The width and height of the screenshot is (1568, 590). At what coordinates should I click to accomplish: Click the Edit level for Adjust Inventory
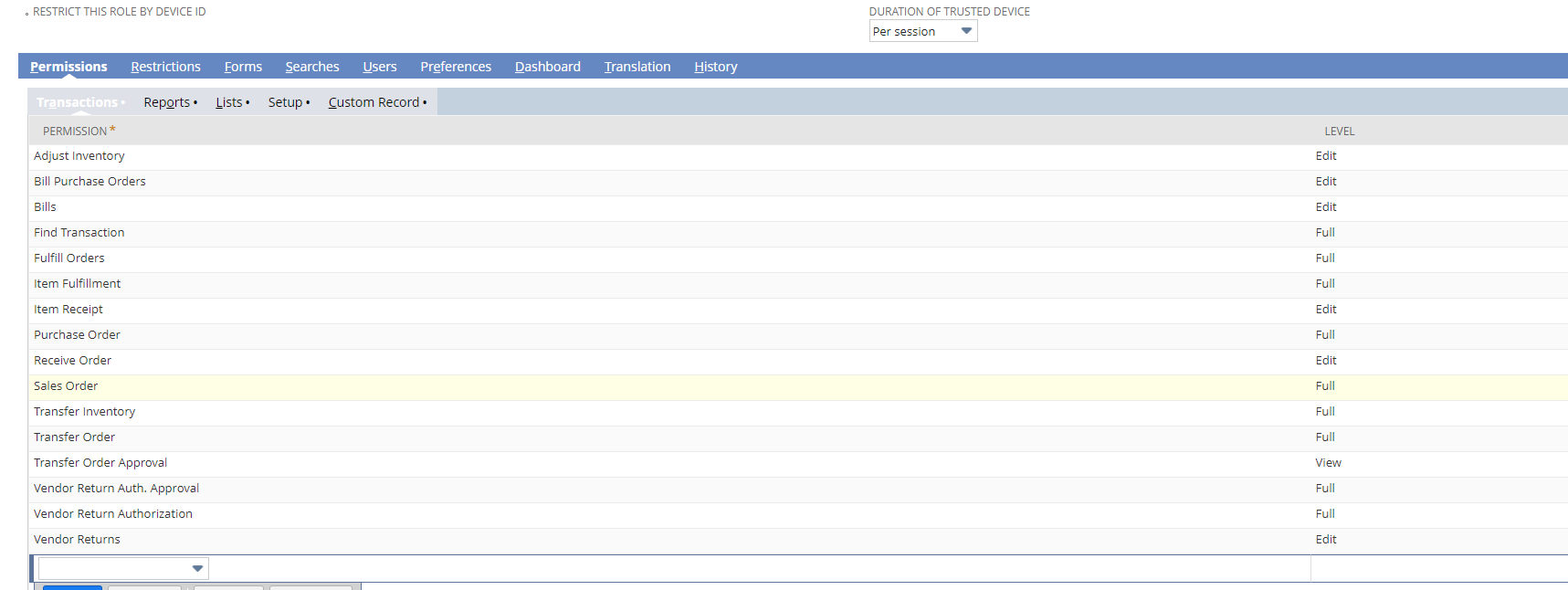click(x=1326, y=156)
